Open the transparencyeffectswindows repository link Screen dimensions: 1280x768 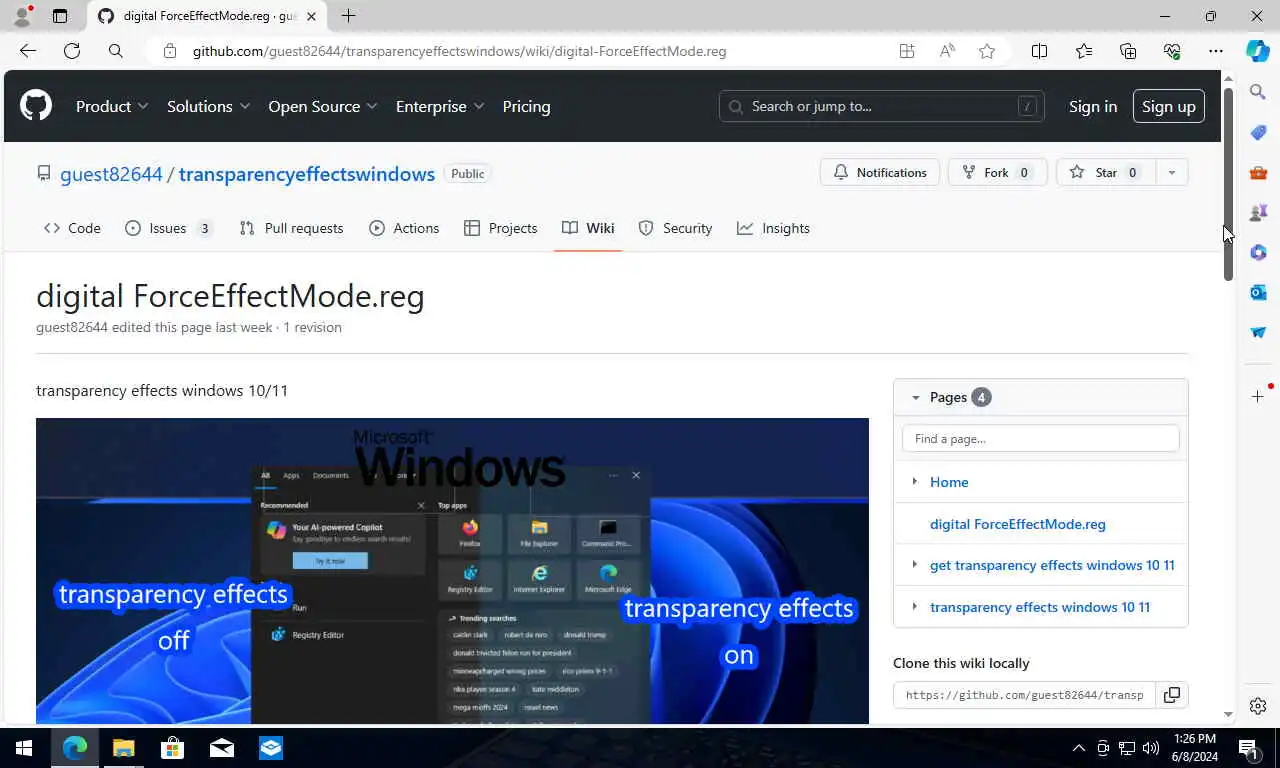point(307,174)
